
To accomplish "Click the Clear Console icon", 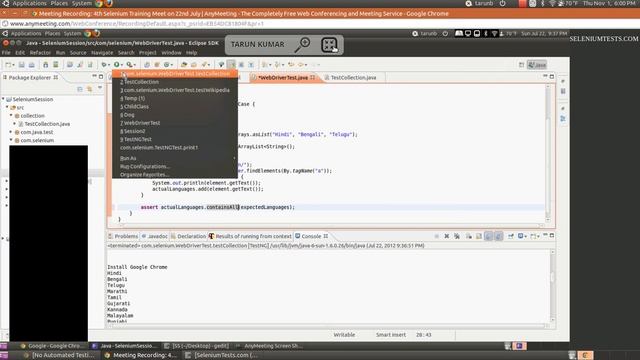I will [x=469, y=236].
